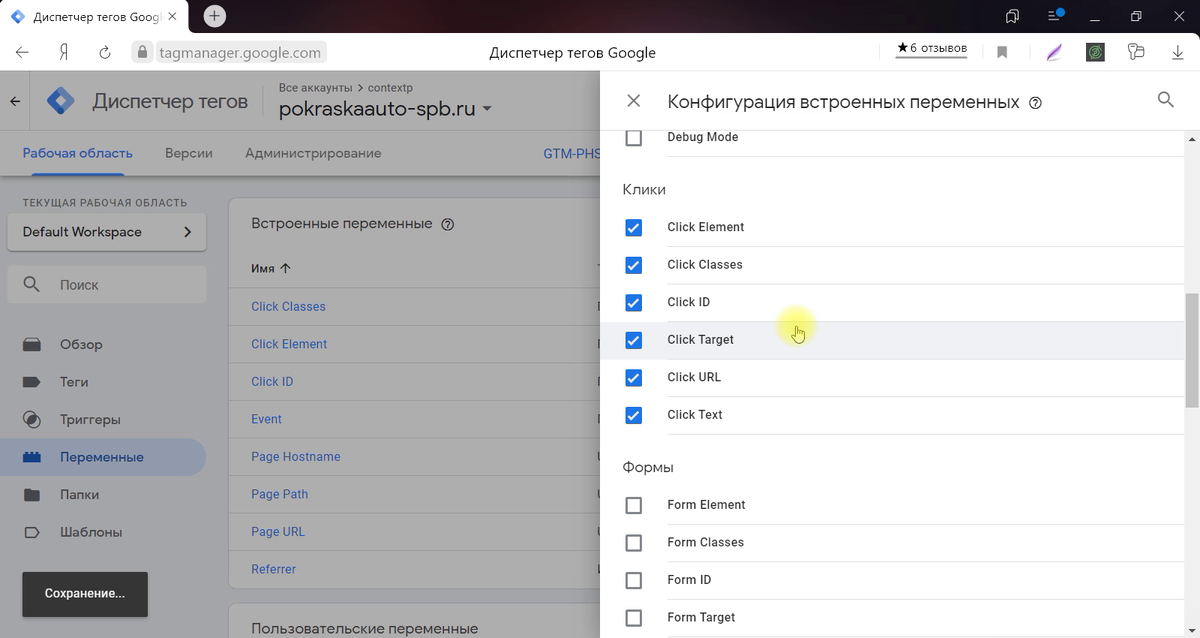Click the GTM container ID
Screen dimensions: 1200x638
(572, 154)
